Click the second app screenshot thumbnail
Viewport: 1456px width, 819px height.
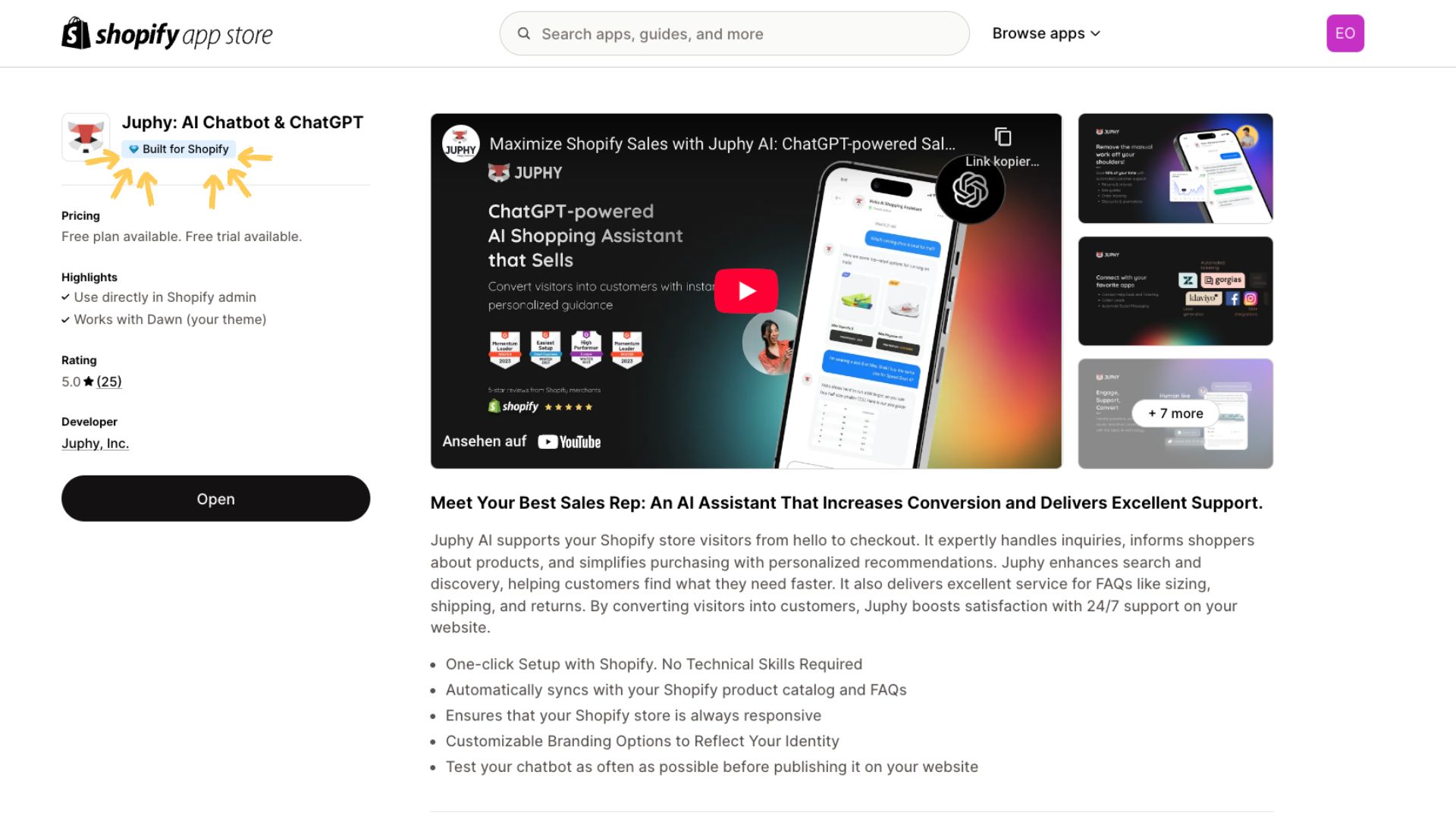(1175, 290)
